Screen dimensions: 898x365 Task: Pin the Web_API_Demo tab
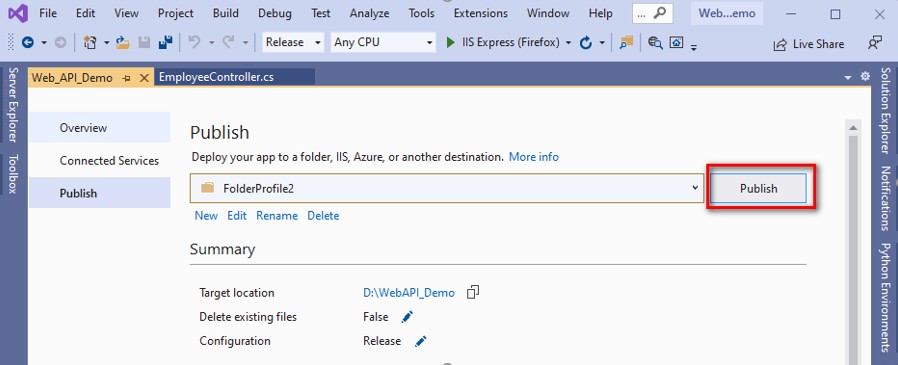pyautogui.click(x=127, y=78)
